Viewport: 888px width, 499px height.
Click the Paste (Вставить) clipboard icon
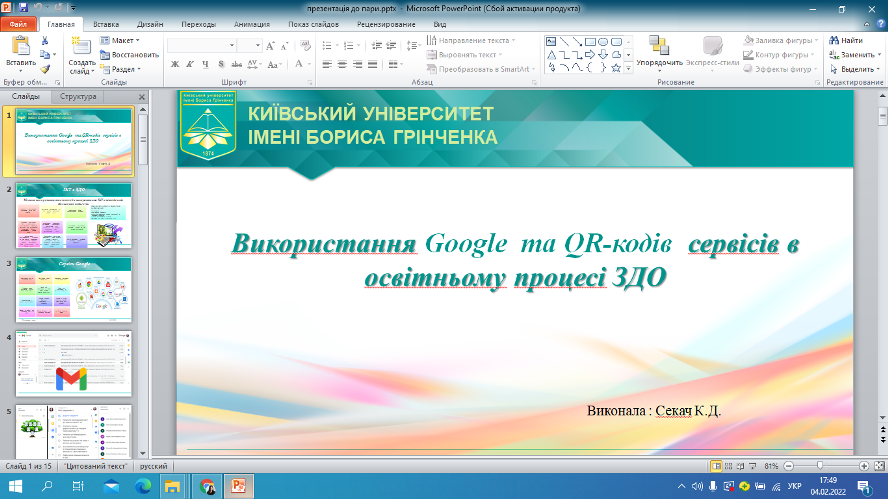(x=20, y=47)
